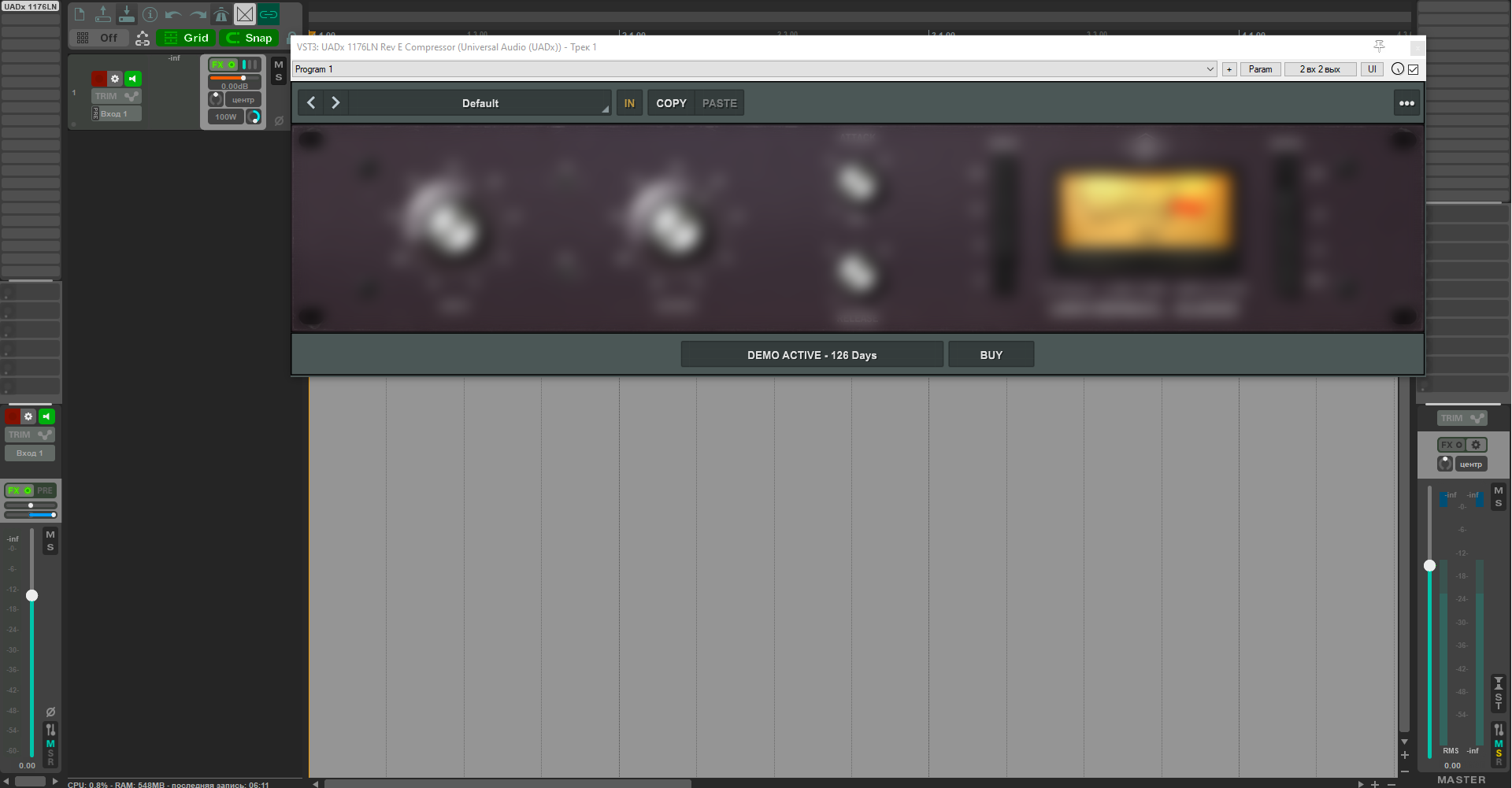The width and height of the screenshot is (1512, 788).
Task: Select the UADx 1176LN FX slot
Action: point(31,6)
